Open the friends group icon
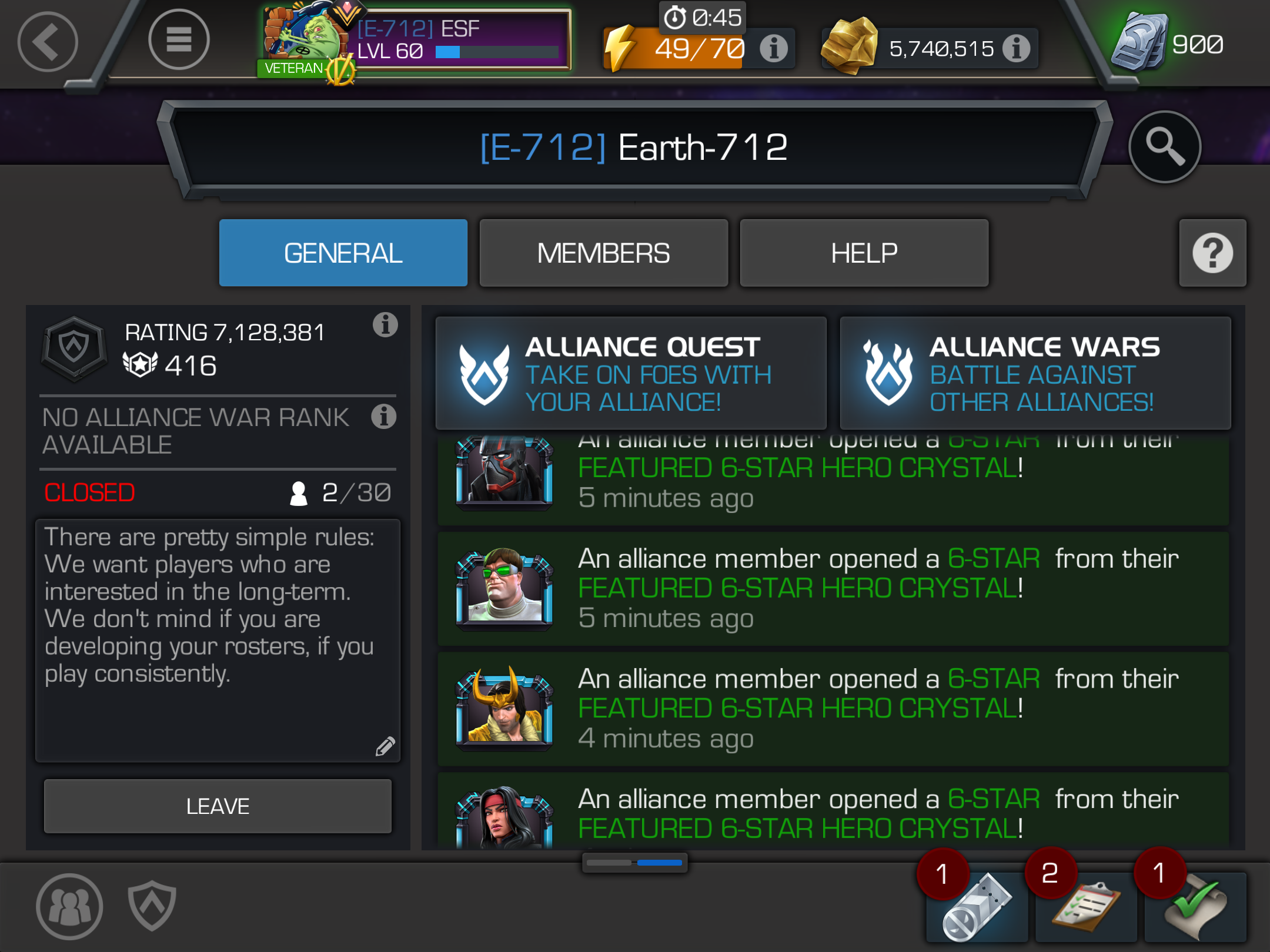The height and width of the screenshot is (952, 1270). tap(69, 906)
